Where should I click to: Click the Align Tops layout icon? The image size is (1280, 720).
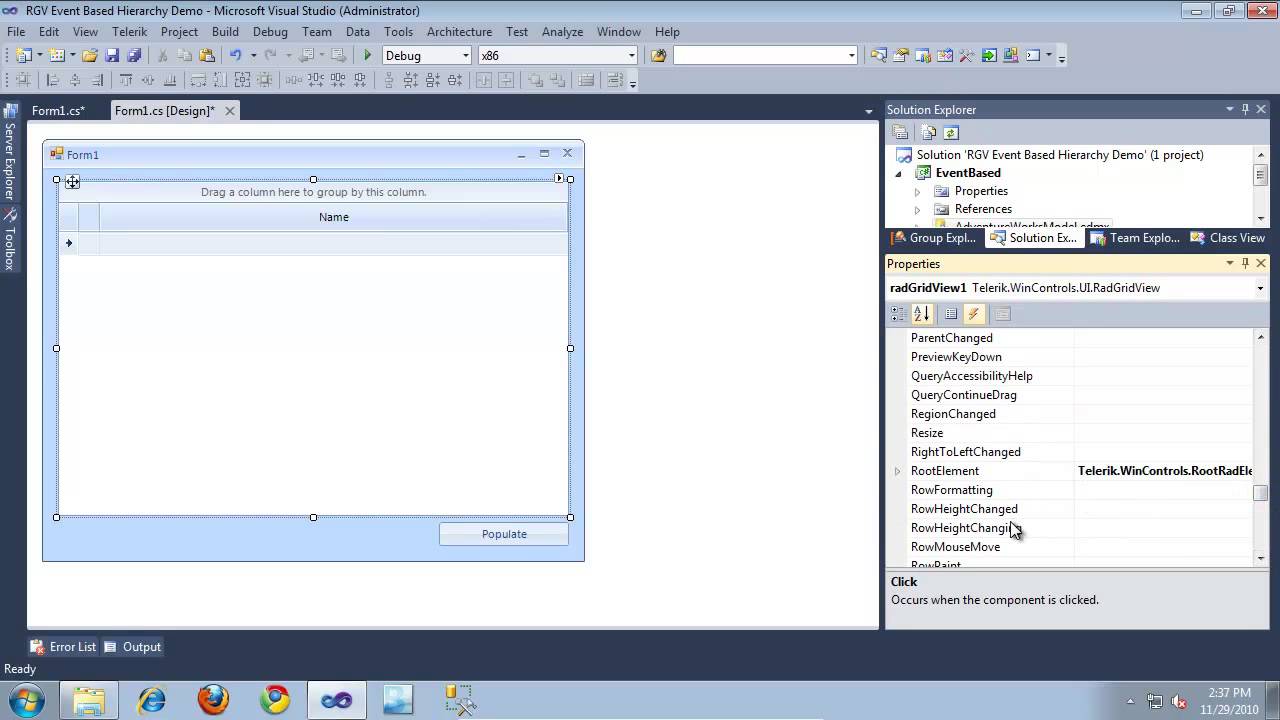pos(126,81)
